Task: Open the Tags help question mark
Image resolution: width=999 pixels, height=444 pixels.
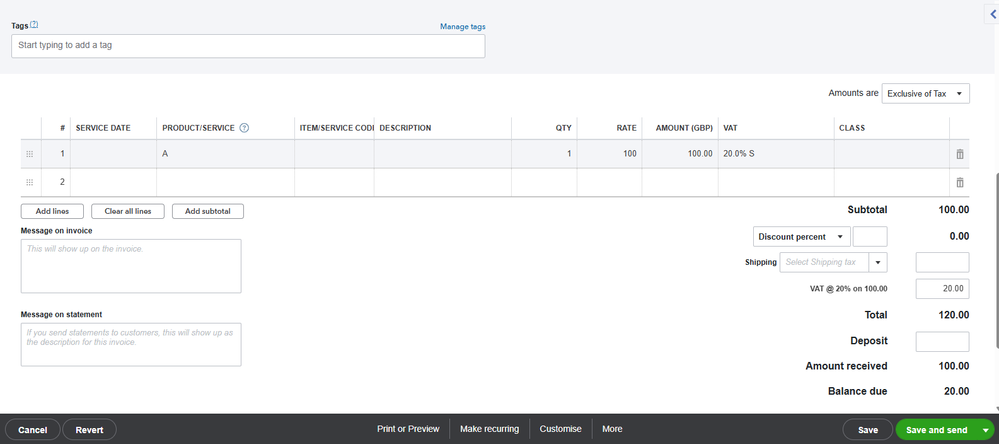Action: pyautogui.click(x=34, y=24)
